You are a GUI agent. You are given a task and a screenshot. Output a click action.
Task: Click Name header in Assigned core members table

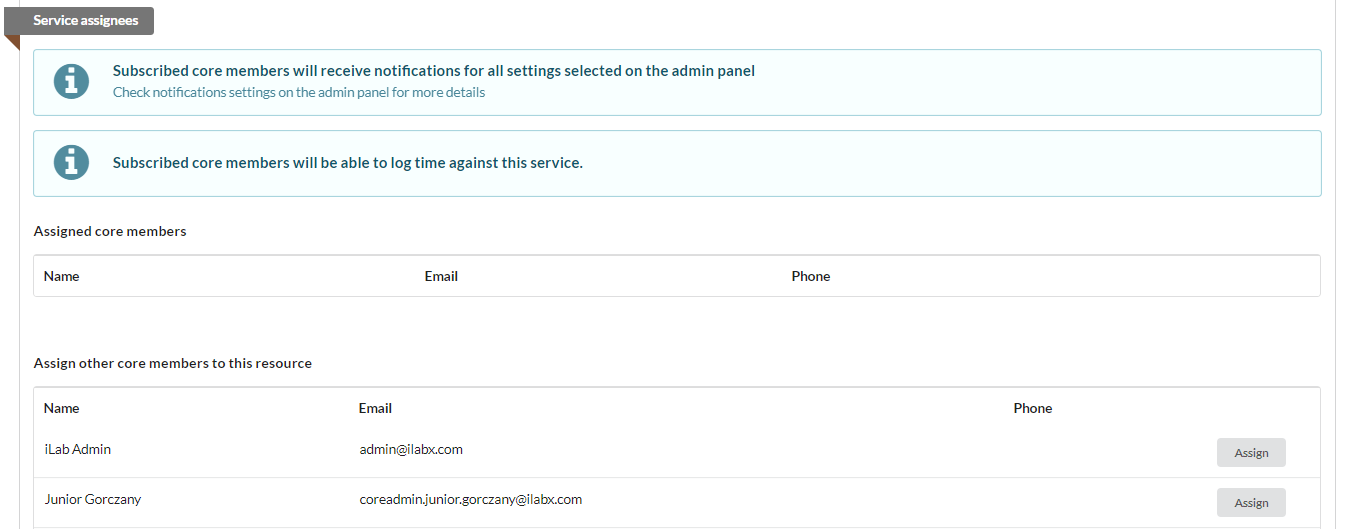(x=61, y=276)
